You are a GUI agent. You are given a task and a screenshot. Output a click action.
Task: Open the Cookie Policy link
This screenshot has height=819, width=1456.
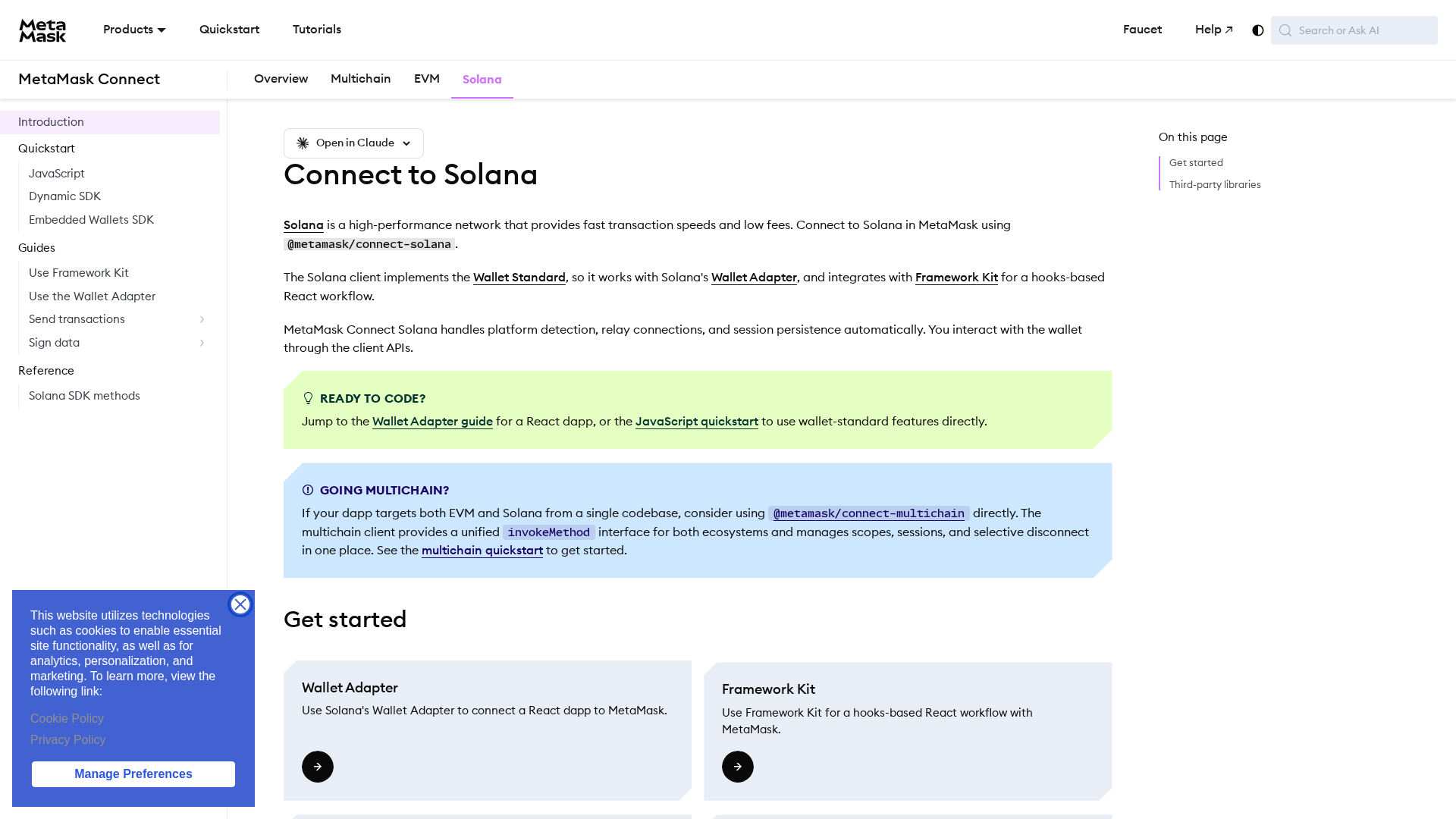(x=67, y=719)
